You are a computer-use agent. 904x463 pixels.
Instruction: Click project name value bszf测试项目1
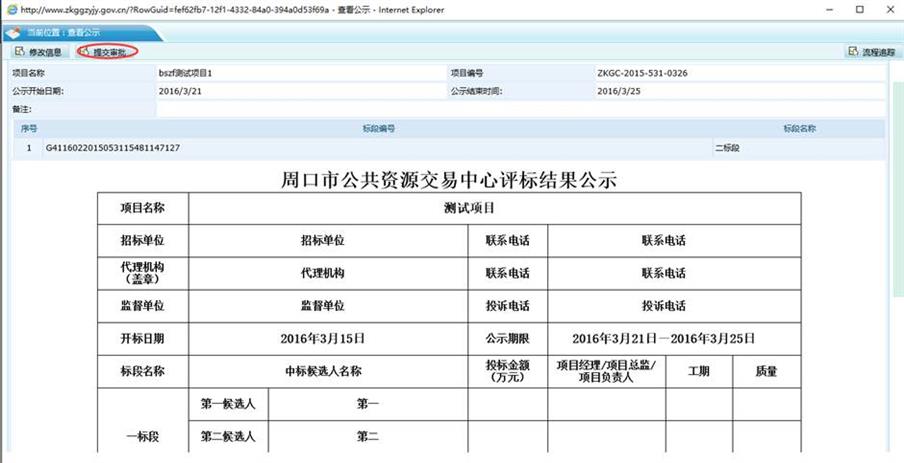click(x=186, y=73)
